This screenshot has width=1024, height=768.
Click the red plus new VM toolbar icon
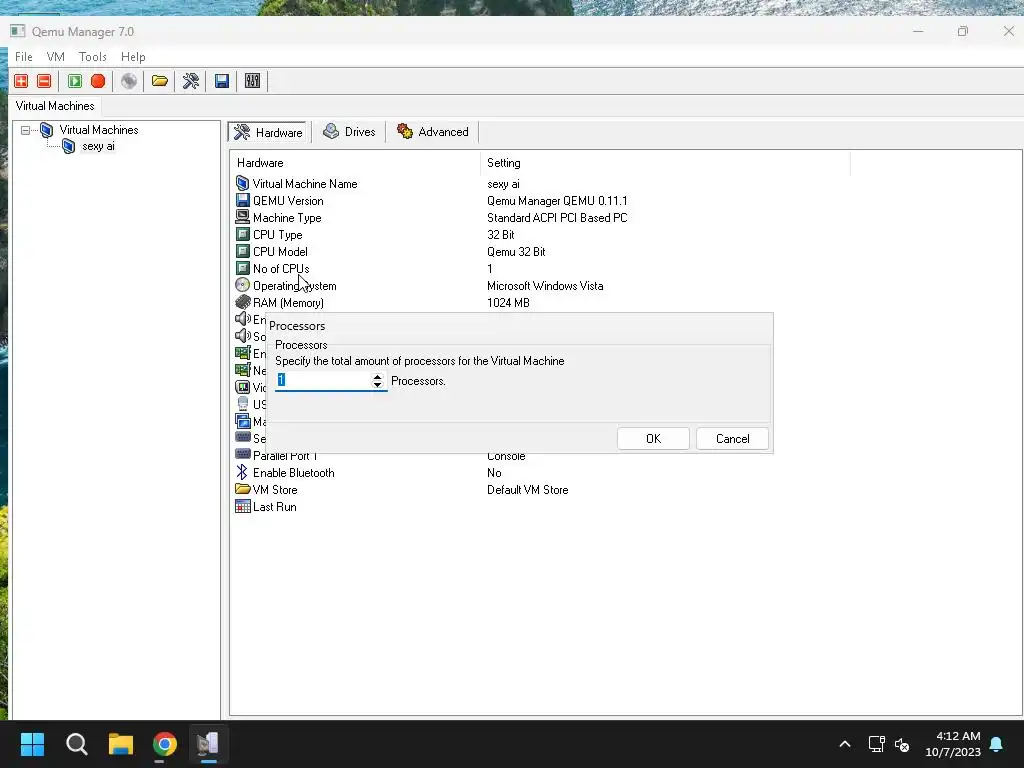coord(21,81)
